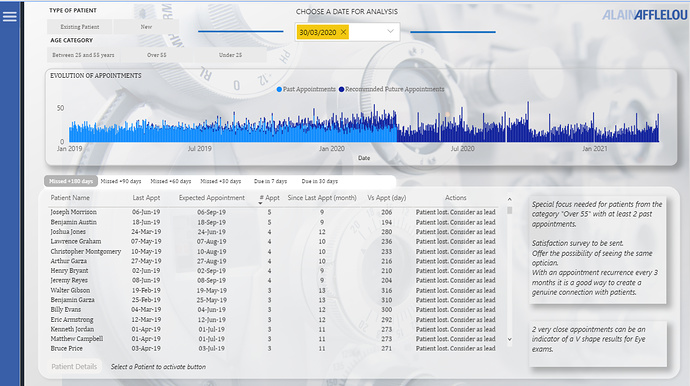Select patient Arthur Garza
Image resolution: width=690 pixels, height=386 pixels.
tap(69, 261)
